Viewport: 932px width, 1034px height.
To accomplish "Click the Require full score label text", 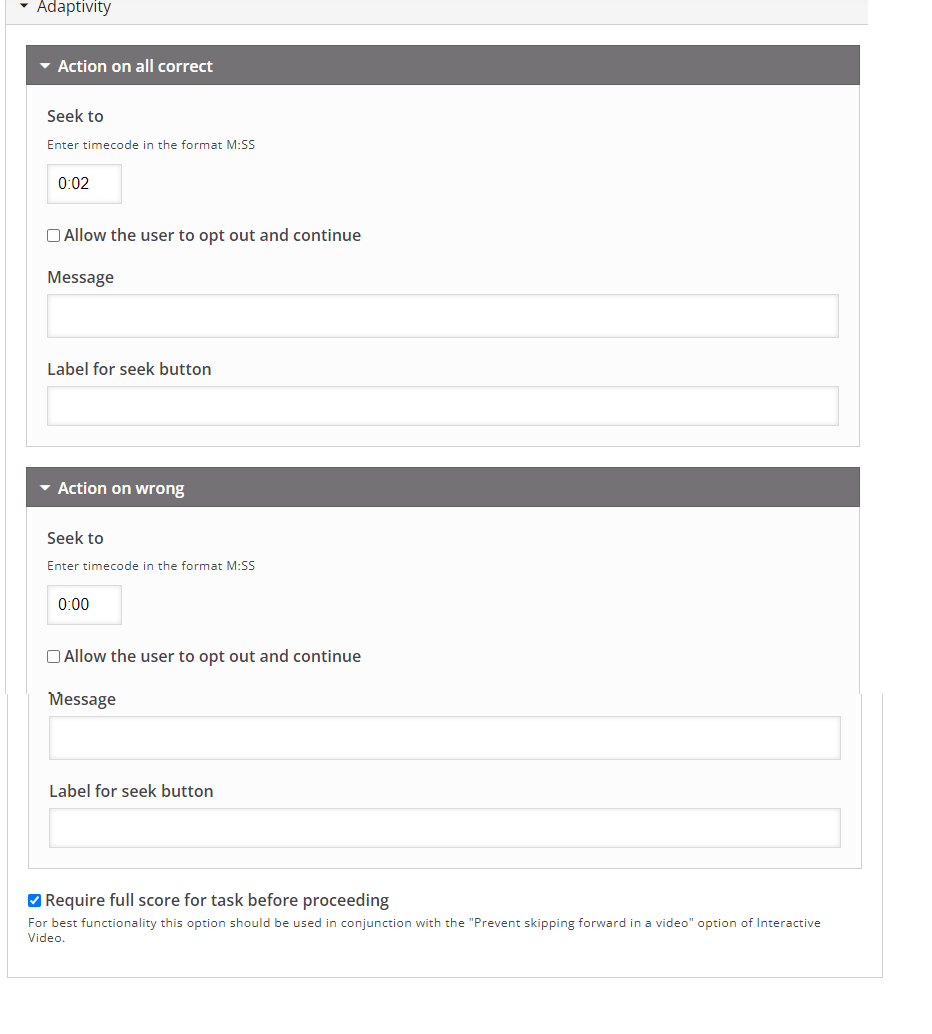I will click(x=217, y=900).
